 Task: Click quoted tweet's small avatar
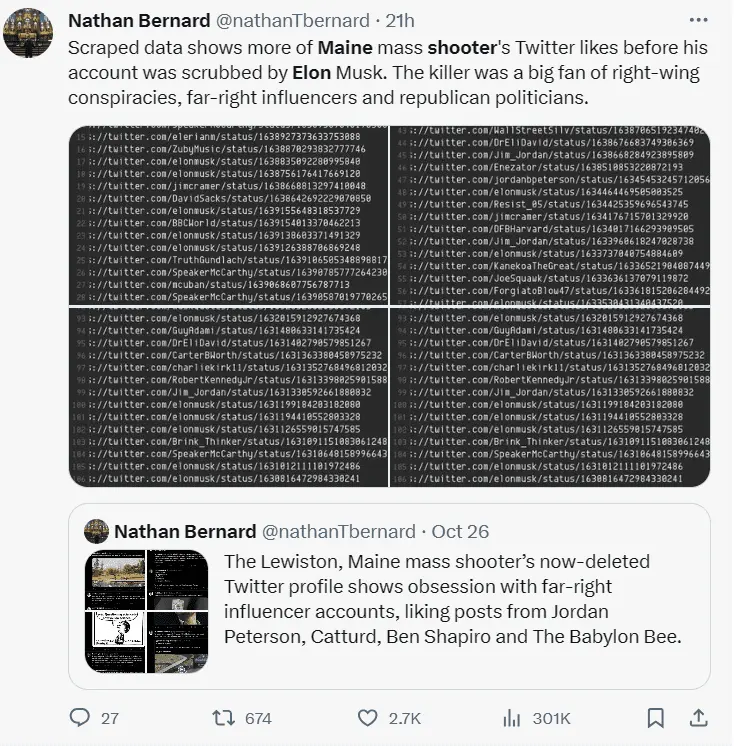(x=96, y=531)
